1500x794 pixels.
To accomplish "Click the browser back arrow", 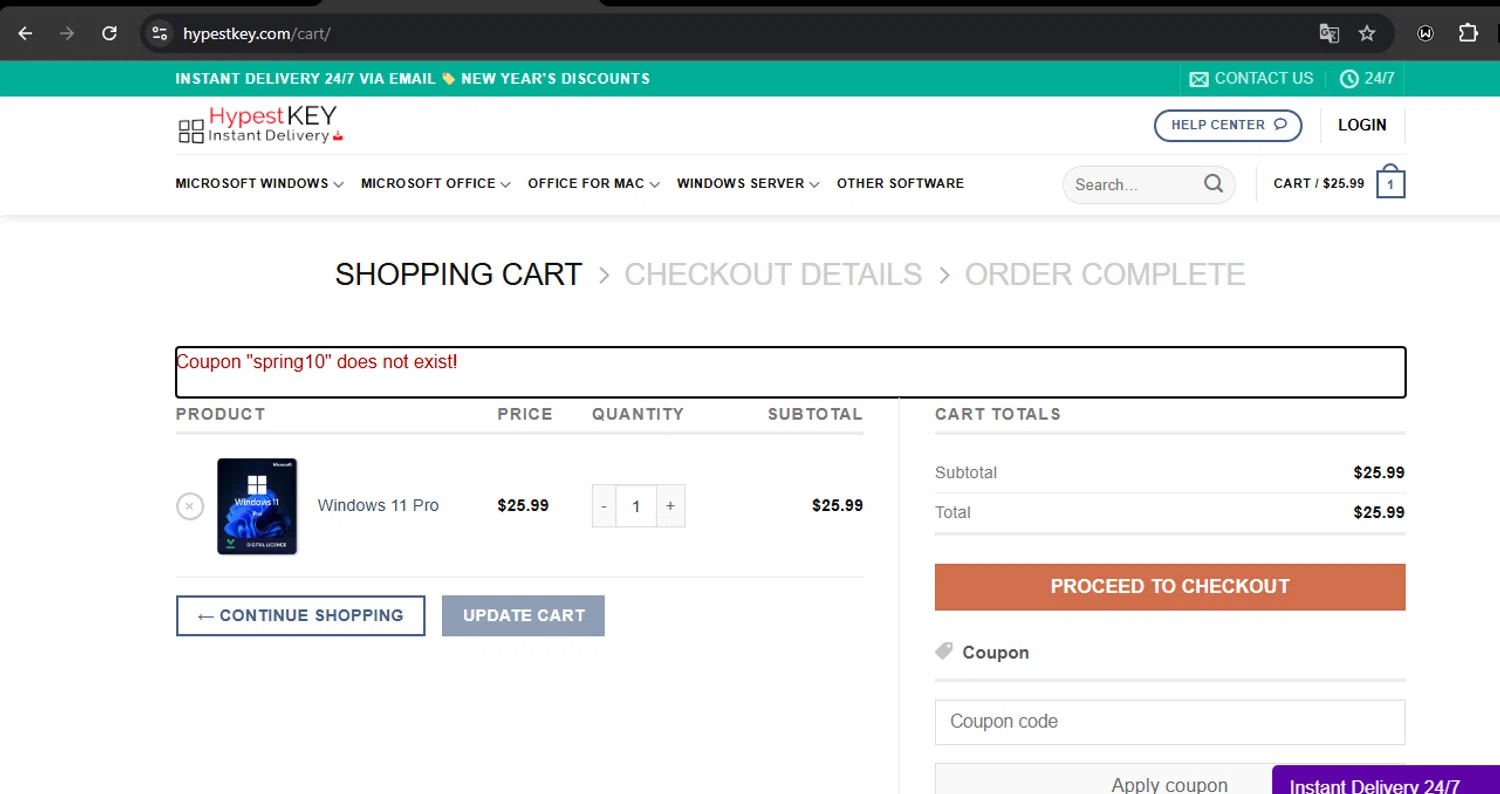I will point(26,33).
